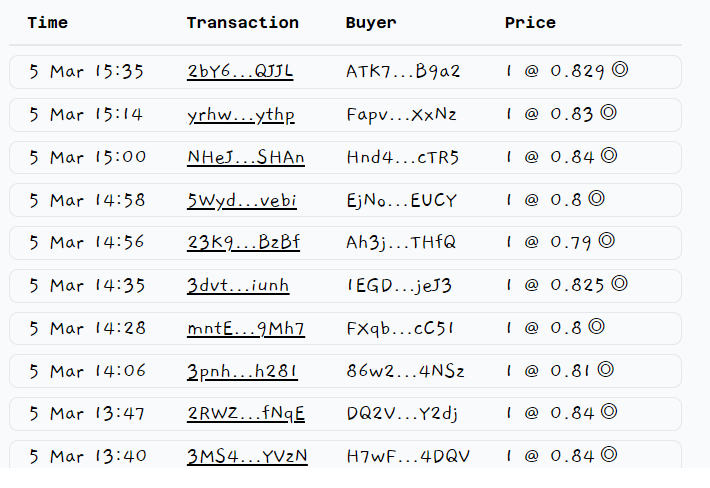Click the Transaction column header
This screenshot has height=488, width=710.
tap(243, 23)
